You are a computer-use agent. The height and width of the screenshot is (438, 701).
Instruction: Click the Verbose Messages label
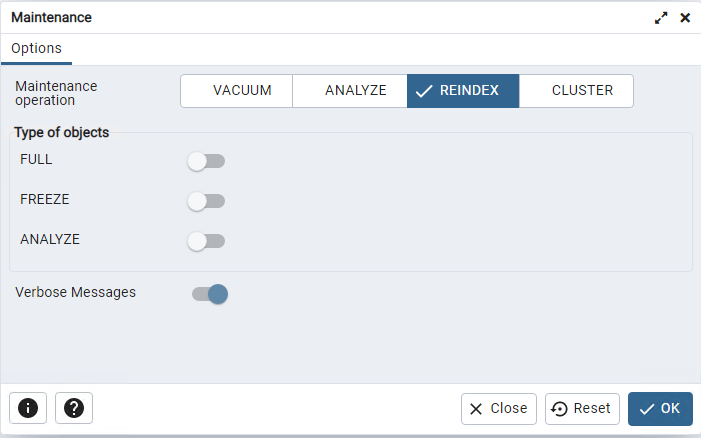pyautogui.click(x=75, y=292)
